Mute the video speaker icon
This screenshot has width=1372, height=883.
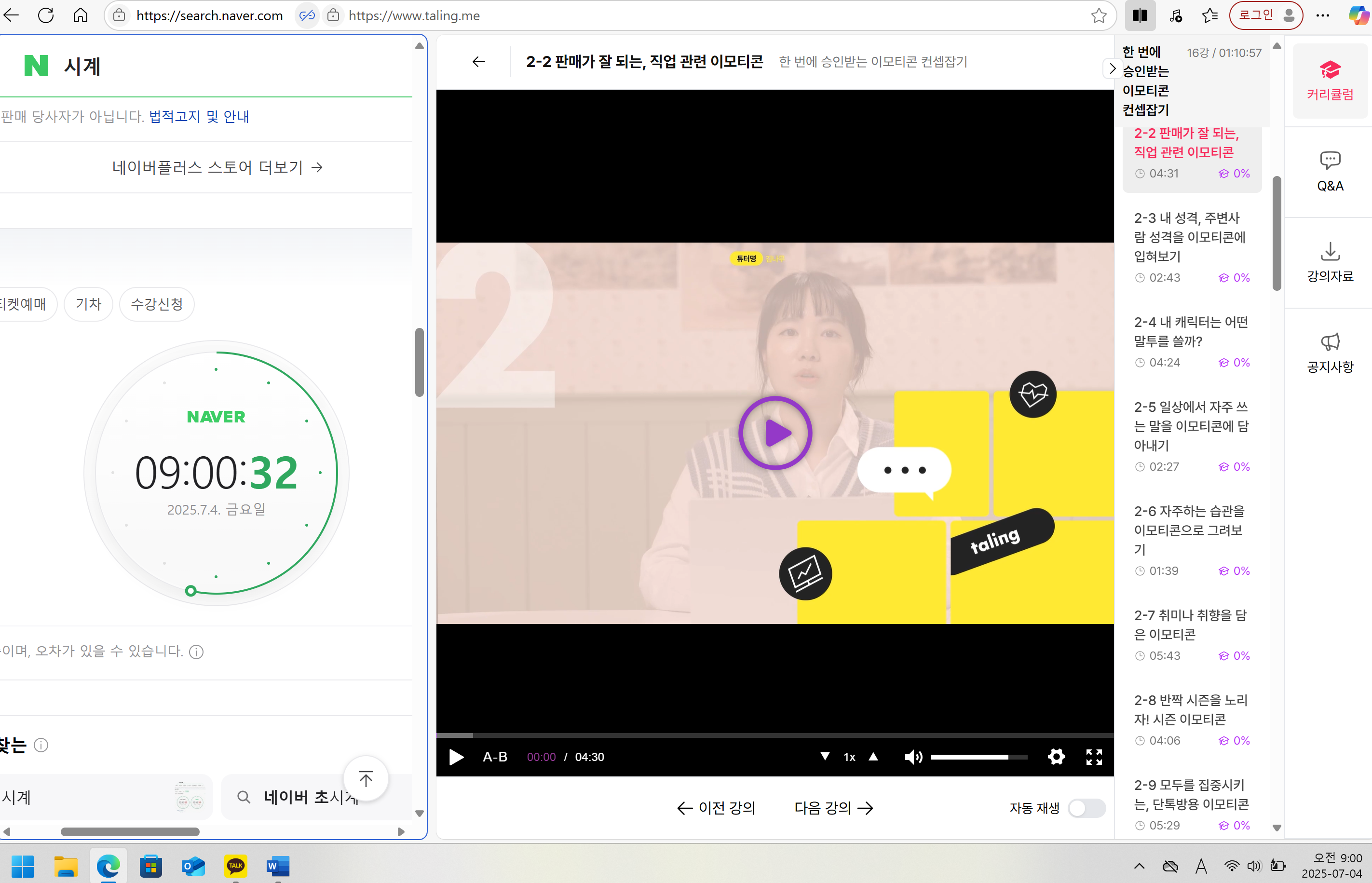pos(913,757)
